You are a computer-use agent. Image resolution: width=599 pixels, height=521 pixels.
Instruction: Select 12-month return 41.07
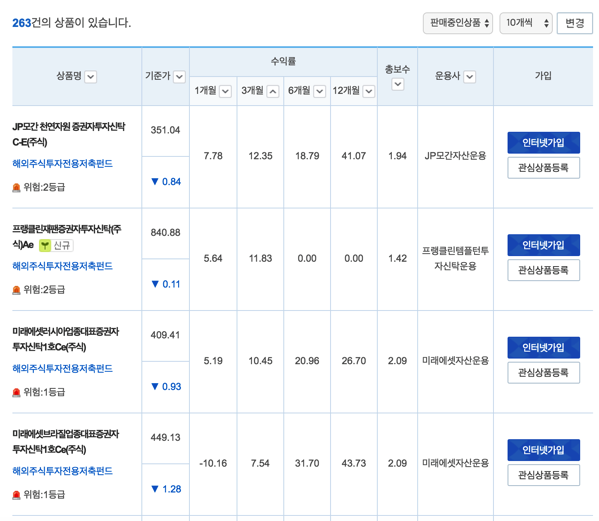click(x=354, y=156)
